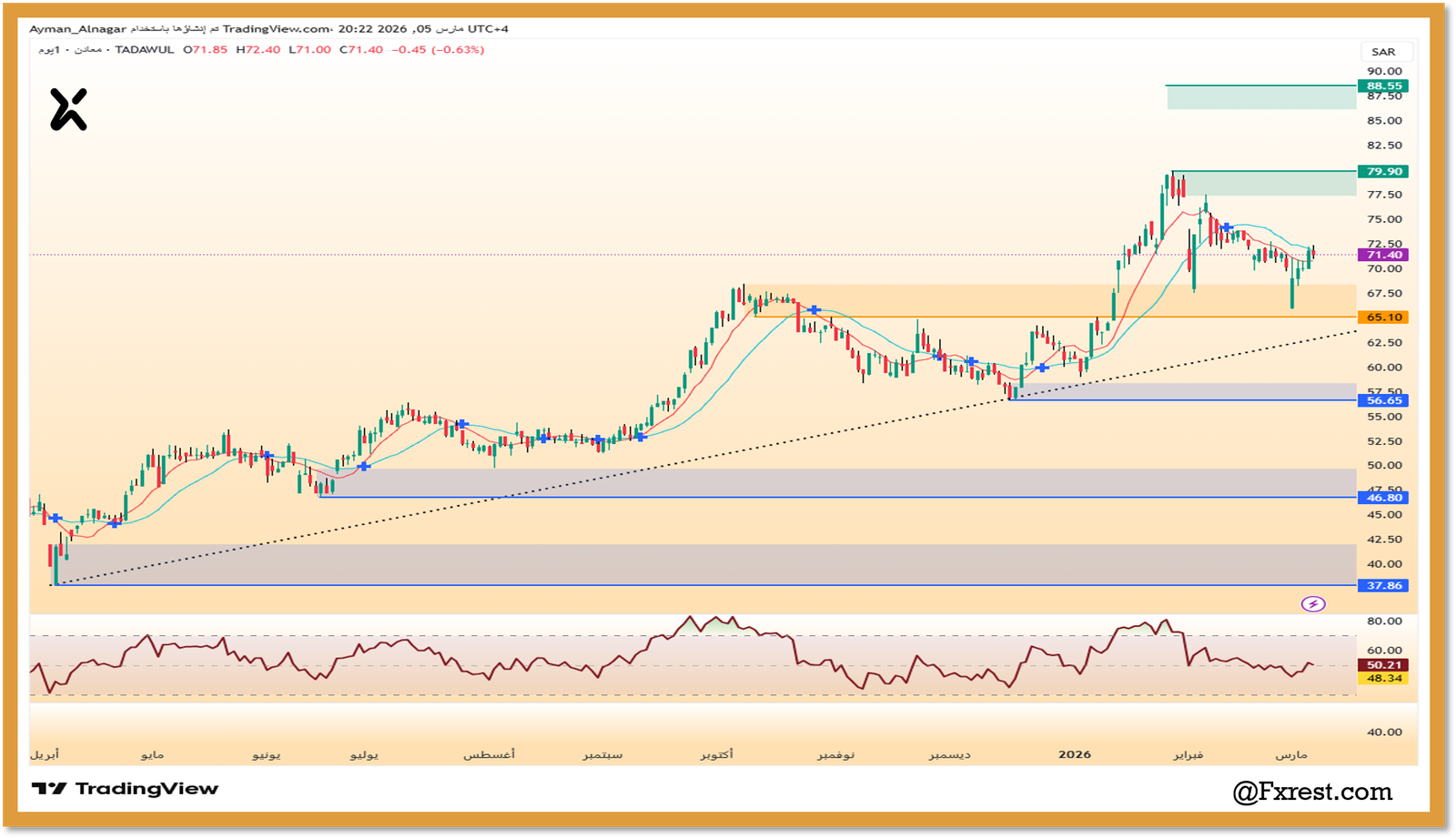Click the @Fxrest.com watermark text
The width and height of the screenshot is (1456, 838).
[x=1312, y=793]
